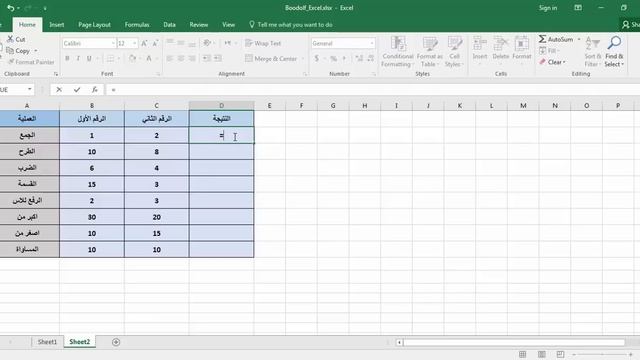Click the Merge & Center button
This screenshot has width=640, height=360.
coord(271,59)
